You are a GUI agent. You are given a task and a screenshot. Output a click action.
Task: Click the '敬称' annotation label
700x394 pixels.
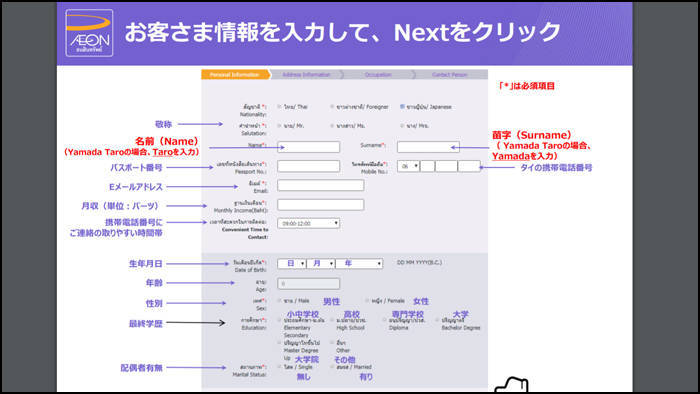[x=163, y=124]
